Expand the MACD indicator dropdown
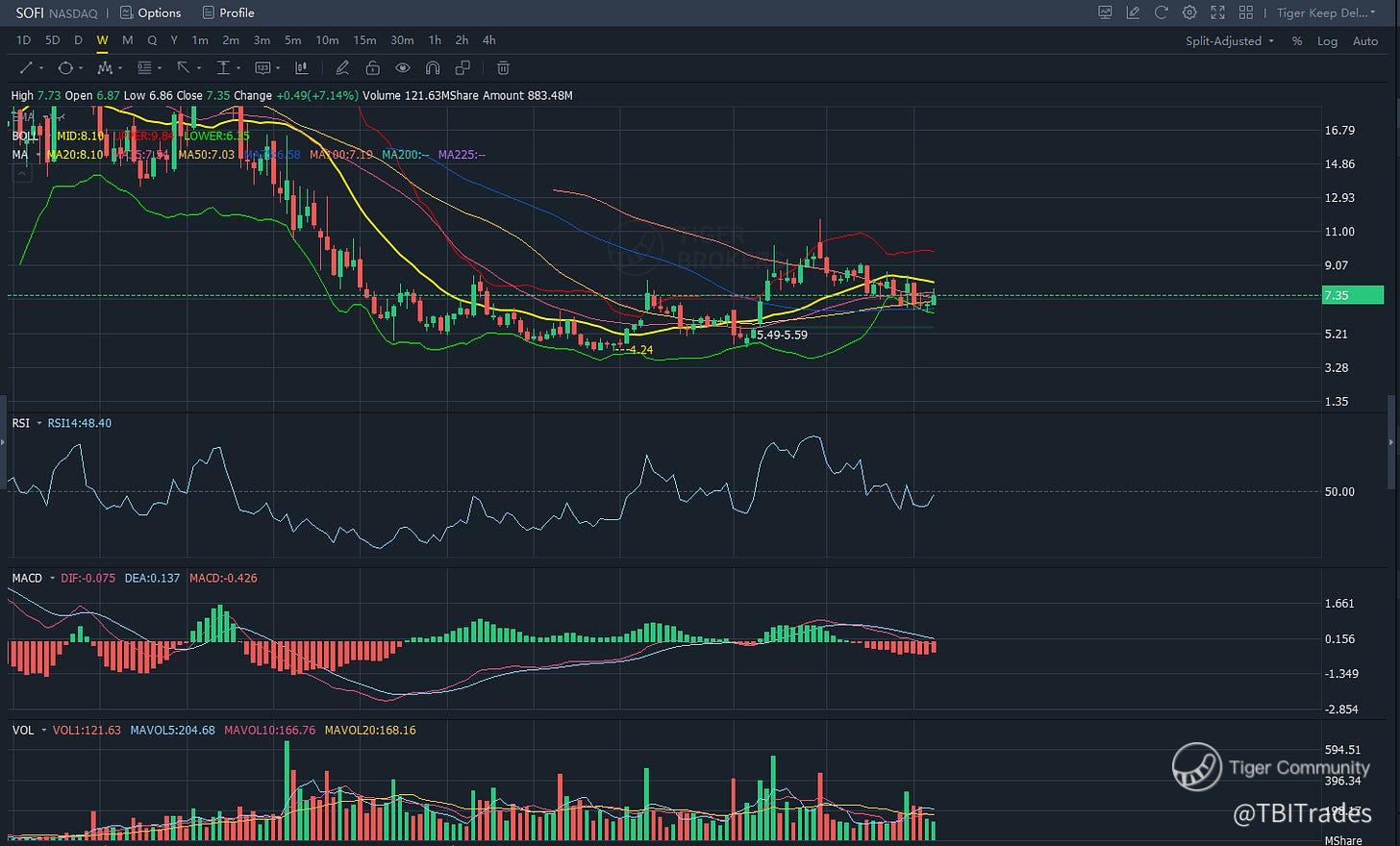The image size is (1400, 846). click(51, 578)
